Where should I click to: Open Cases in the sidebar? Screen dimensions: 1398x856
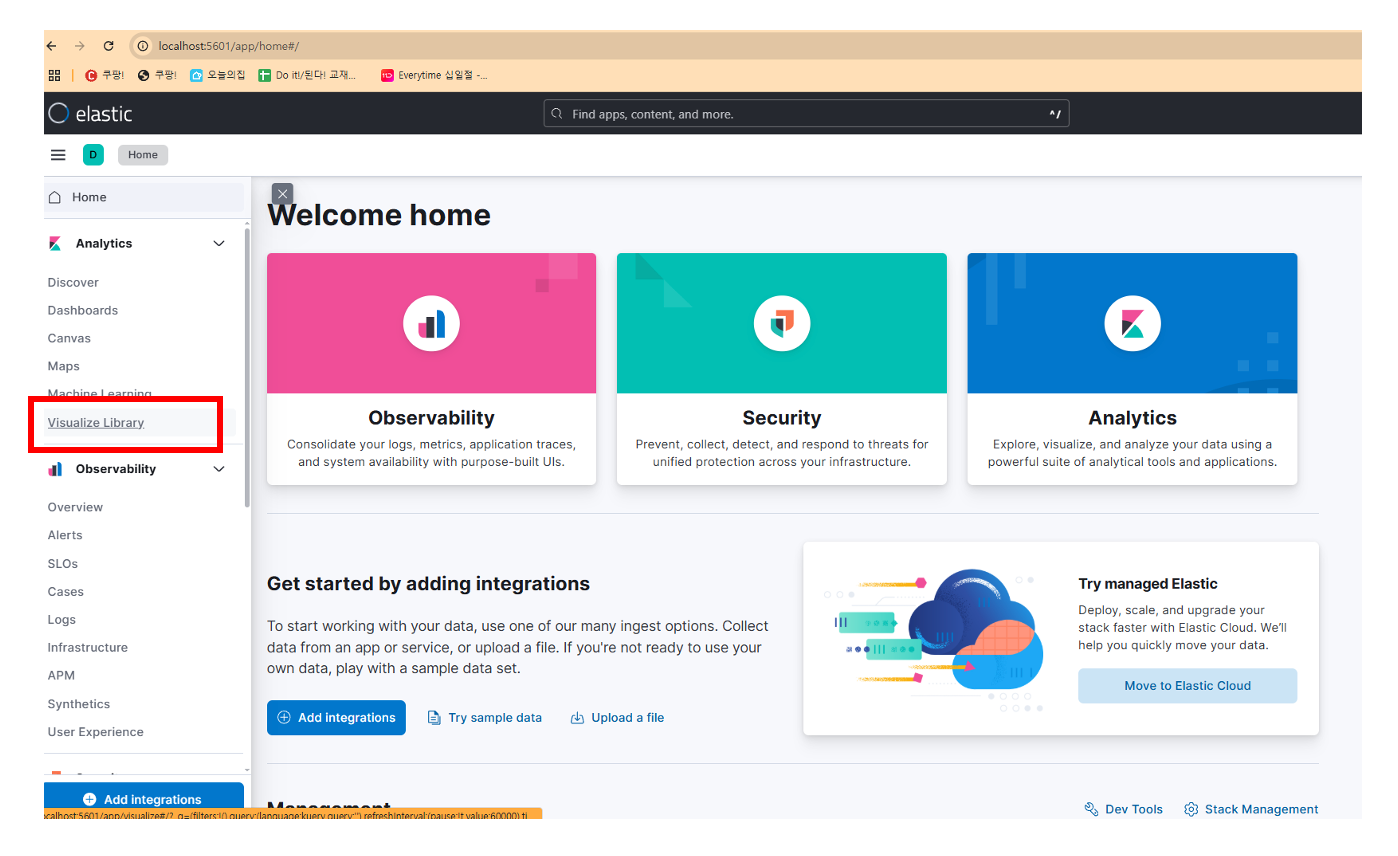(66, 591)
